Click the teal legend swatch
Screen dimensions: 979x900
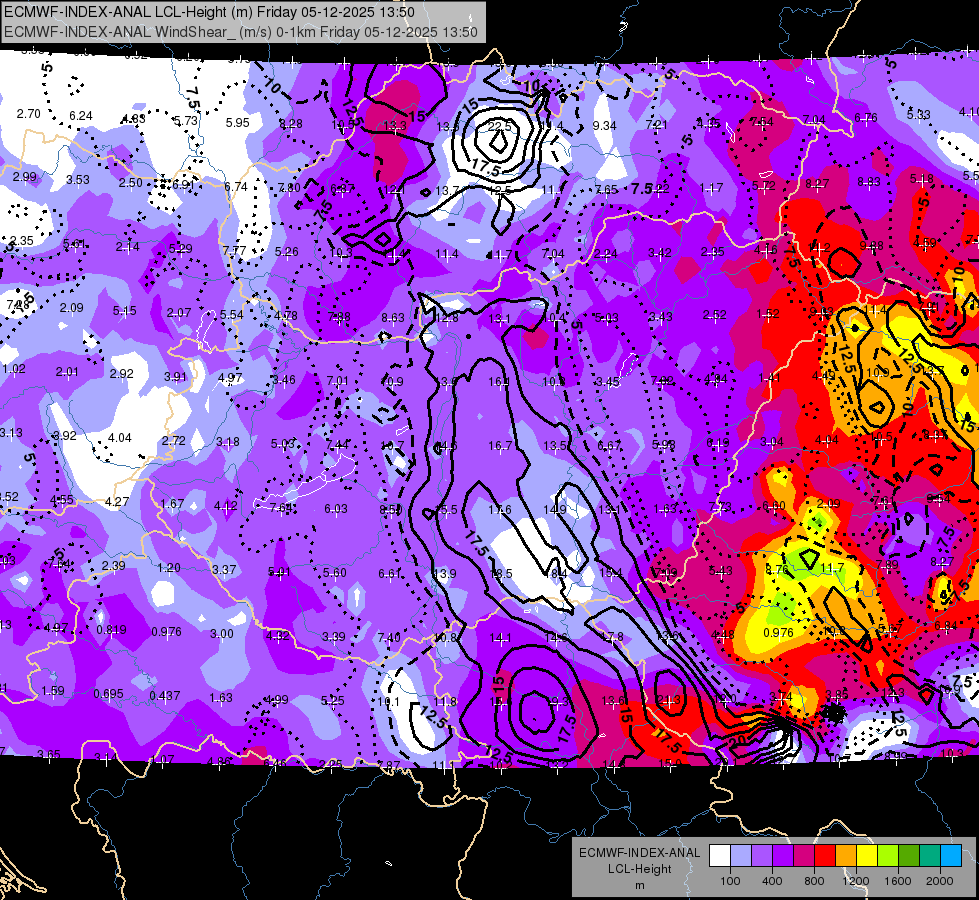[930, 856]
